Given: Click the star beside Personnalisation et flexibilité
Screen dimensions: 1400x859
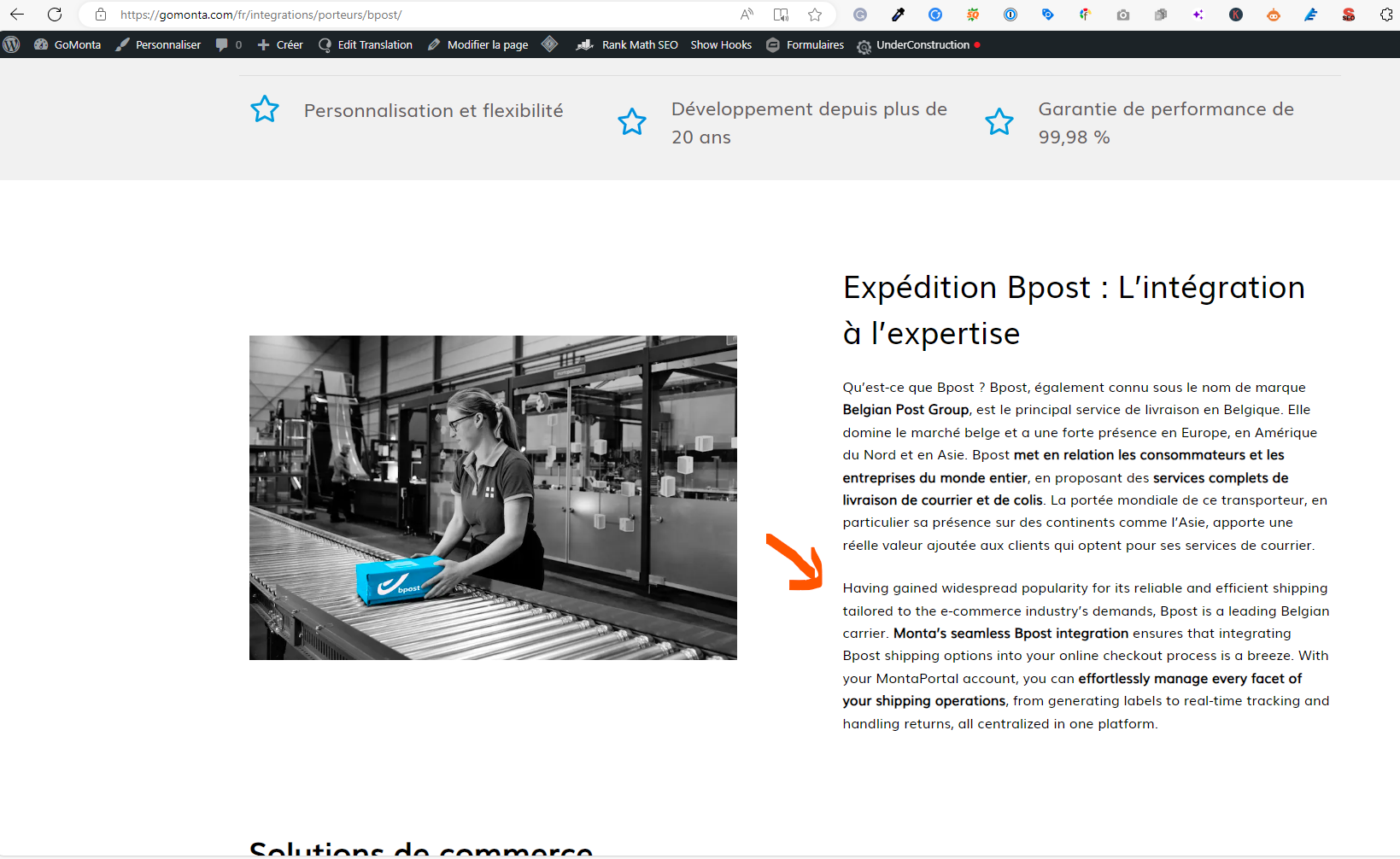Looking at the screenshot, I should [x=265, y=109].
